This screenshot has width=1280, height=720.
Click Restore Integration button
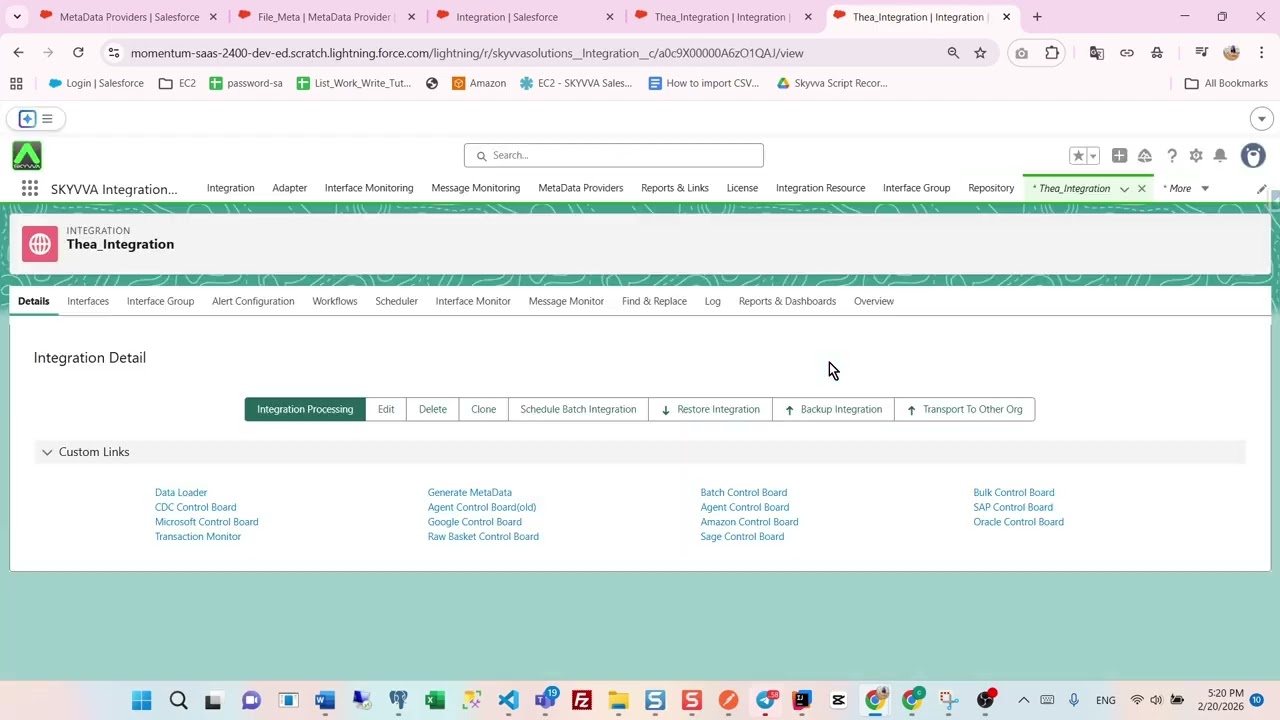point(710,409)
